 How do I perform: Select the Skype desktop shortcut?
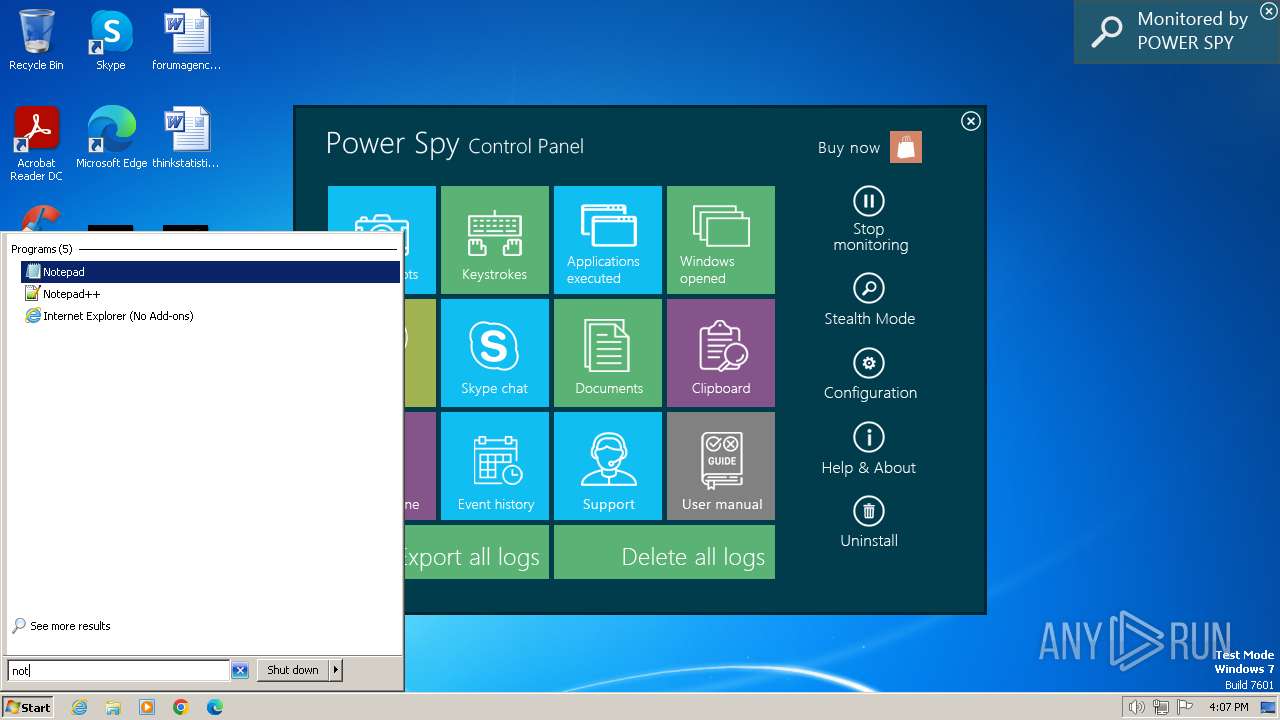pyautogui.click(x=110, y=40)
